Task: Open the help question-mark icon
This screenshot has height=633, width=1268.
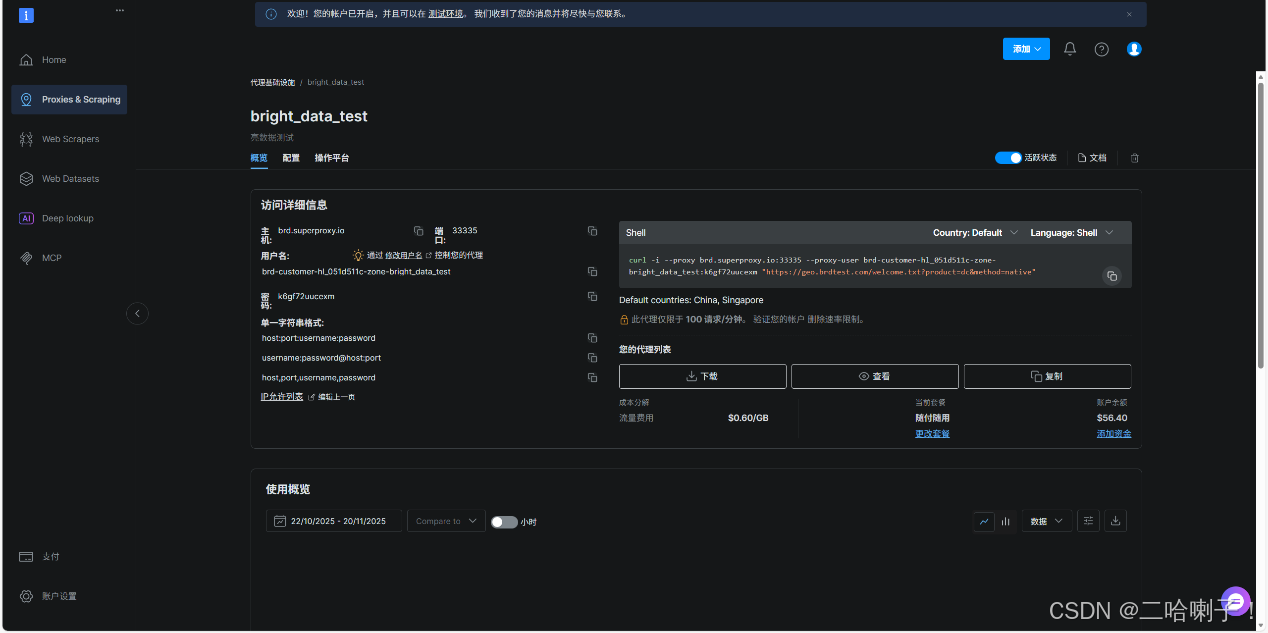Action: tap(1101, 49)
